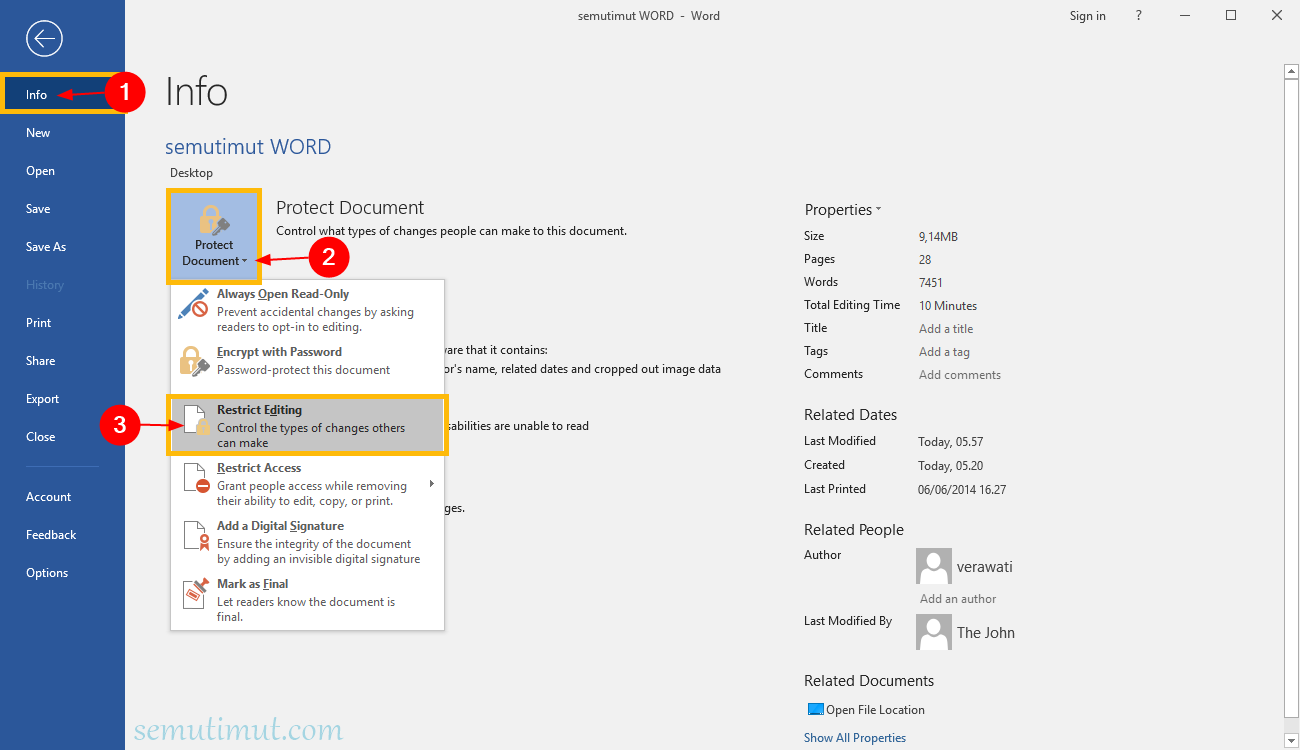Select Always Open Read-Only menu entry

tap(307, 310)
